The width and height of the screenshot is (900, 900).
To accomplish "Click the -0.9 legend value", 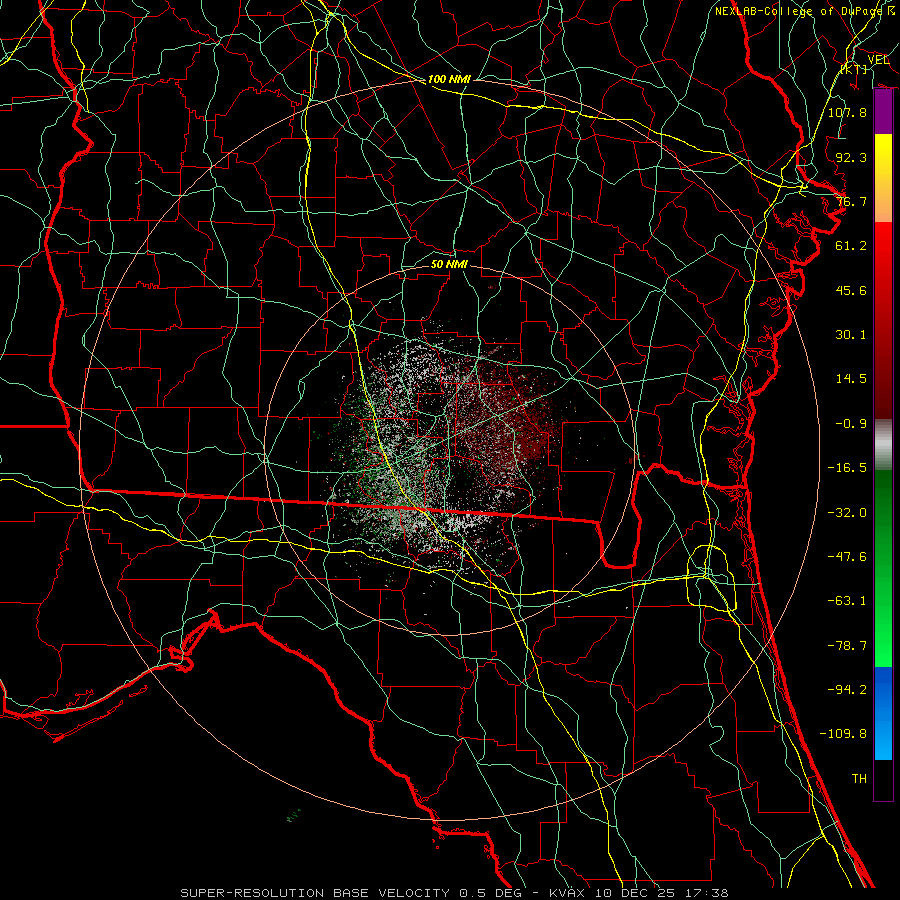I will coord(851,424).
